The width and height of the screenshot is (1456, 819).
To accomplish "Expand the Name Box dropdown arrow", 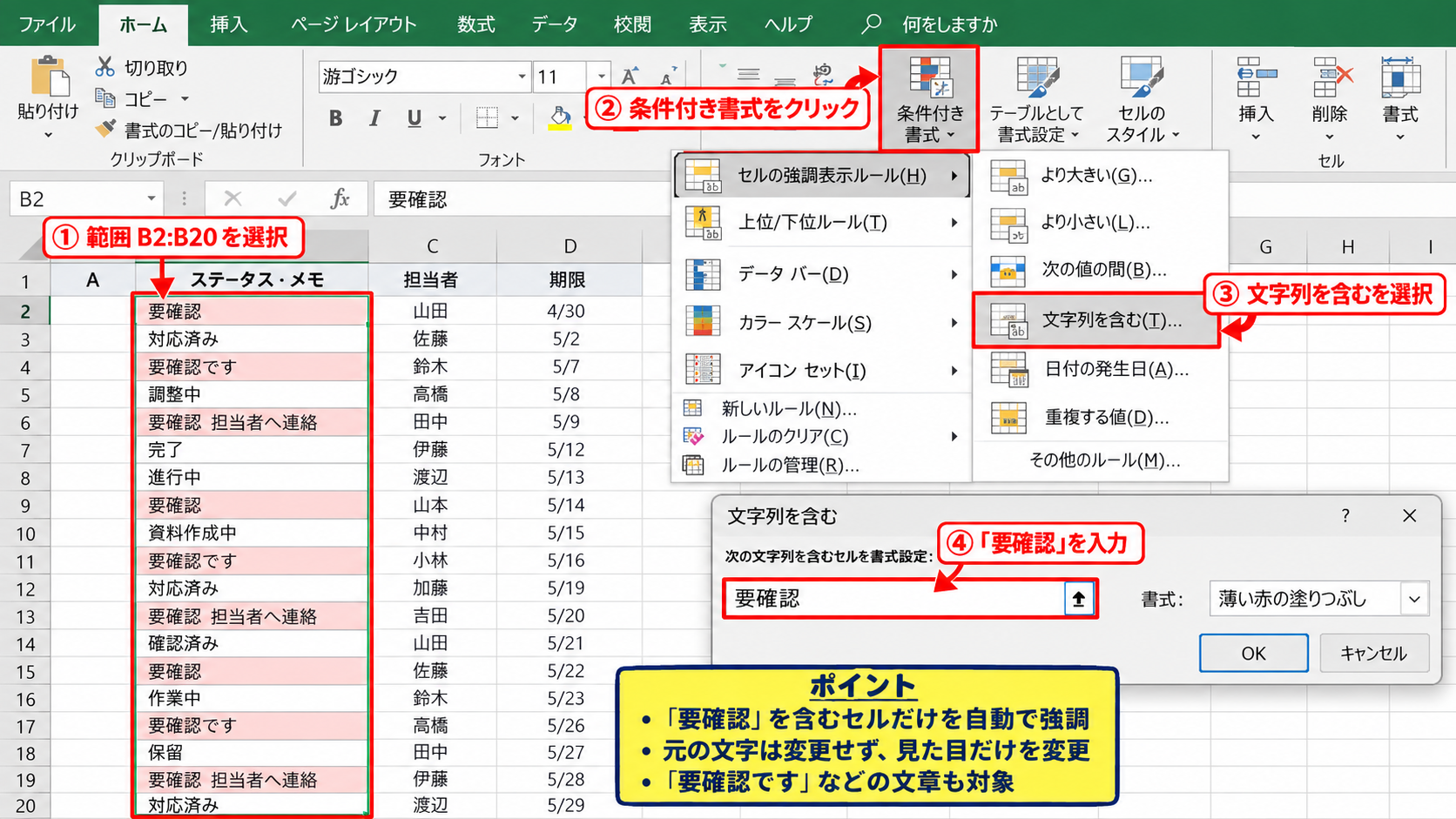I will click(152, 198).
